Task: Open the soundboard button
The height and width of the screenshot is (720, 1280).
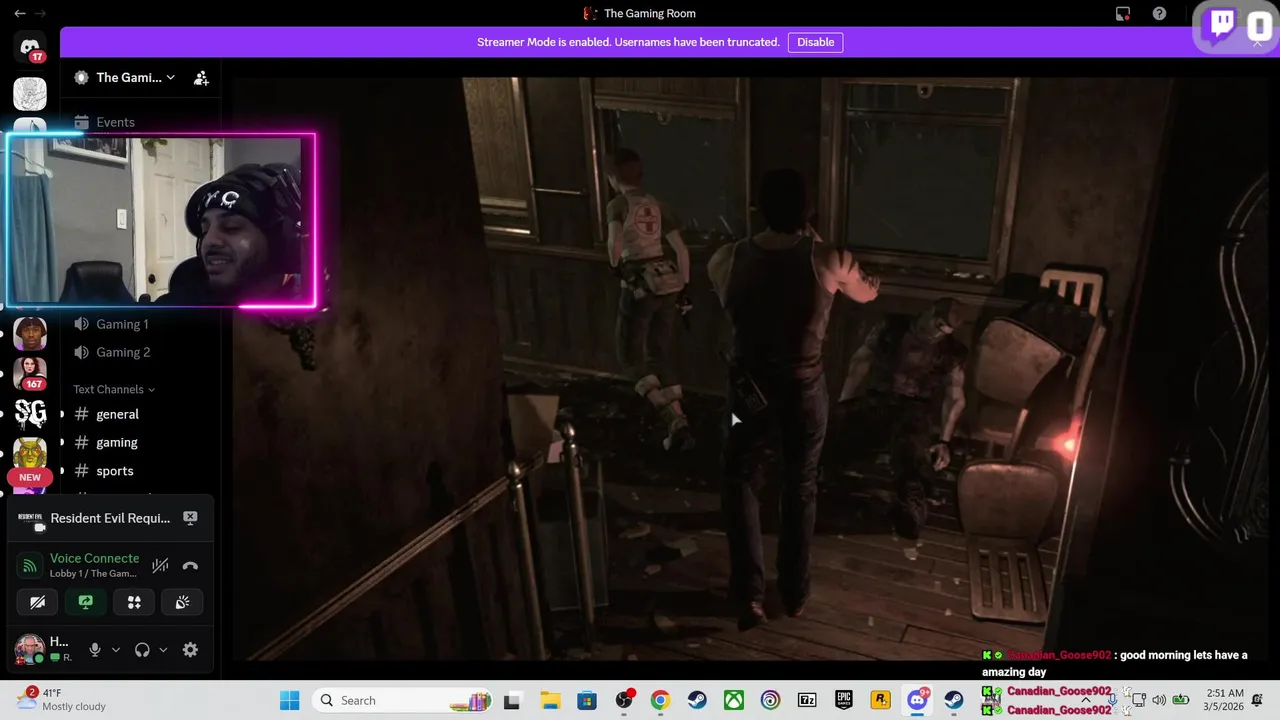Action: (x=182, y=602)
